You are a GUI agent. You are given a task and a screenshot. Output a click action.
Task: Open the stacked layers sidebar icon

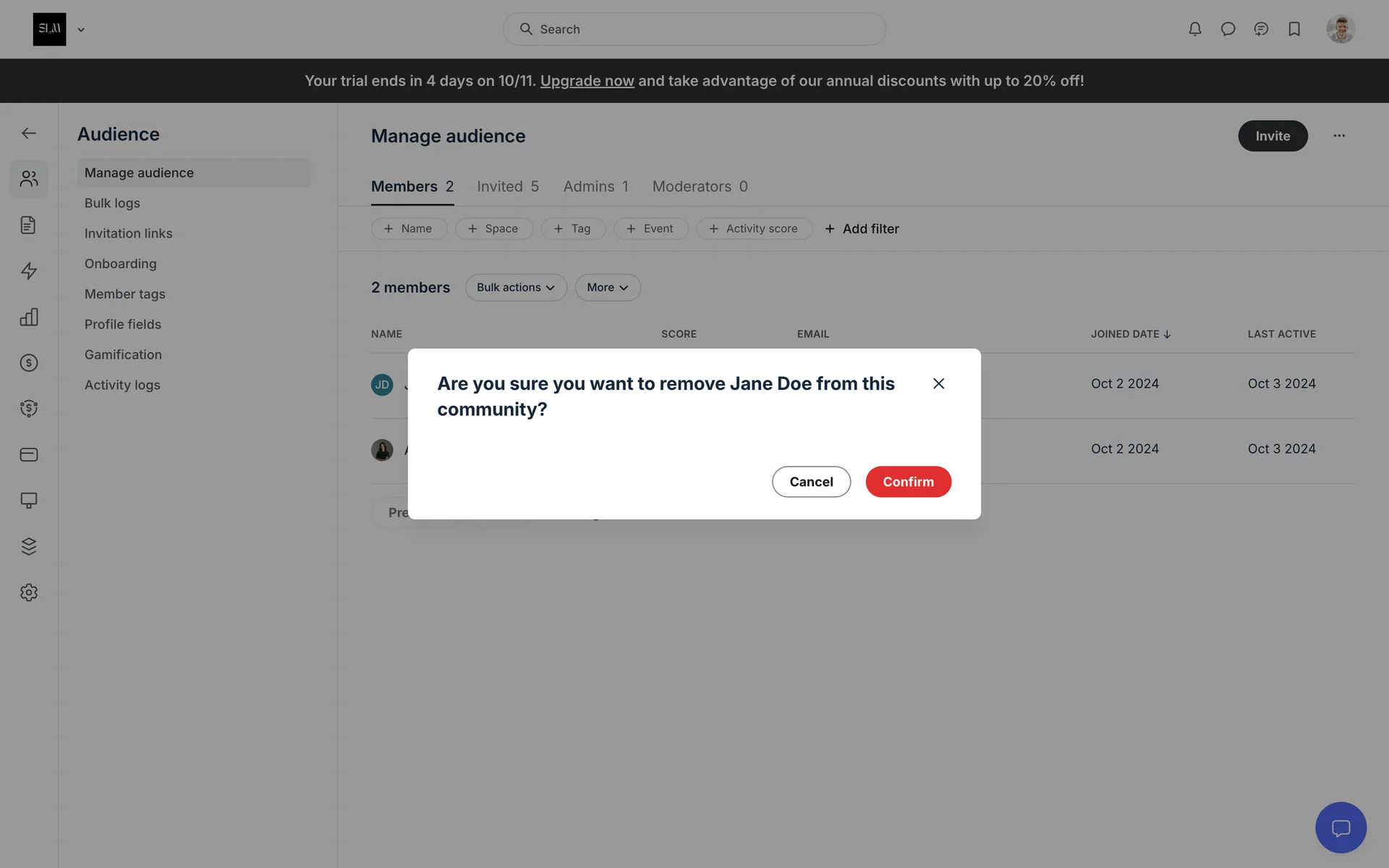tap(29, 546)
